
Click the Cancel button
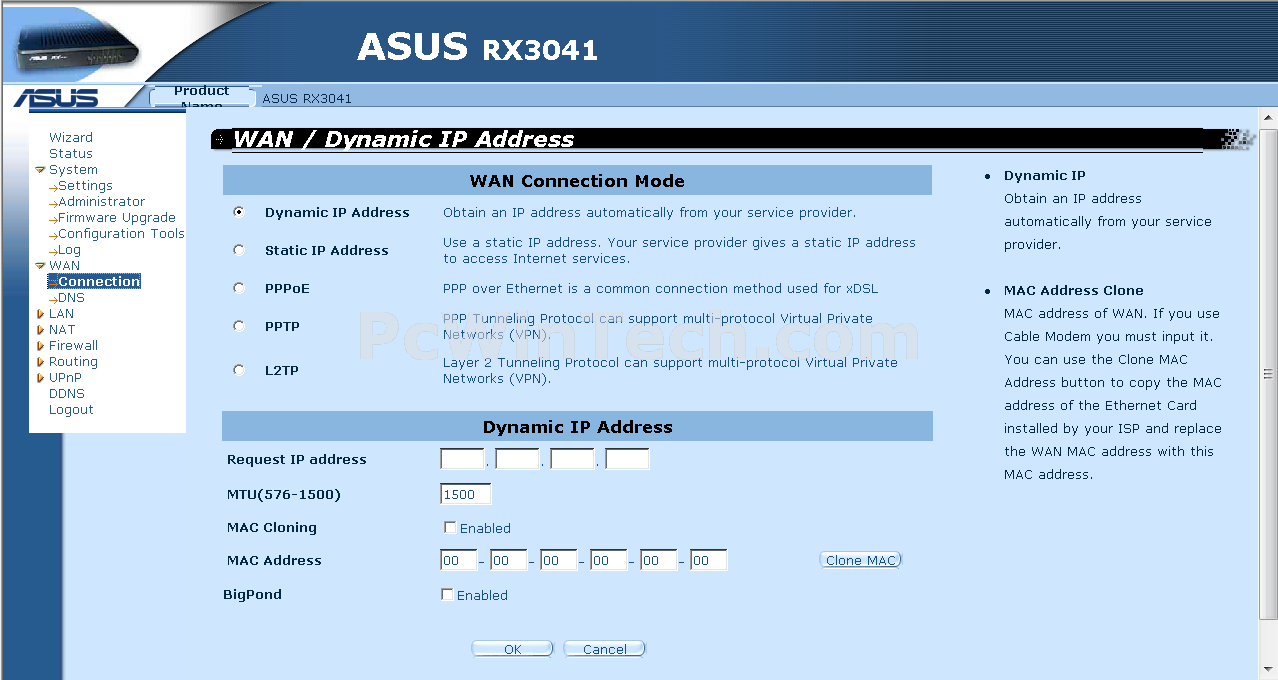(605, 649)
